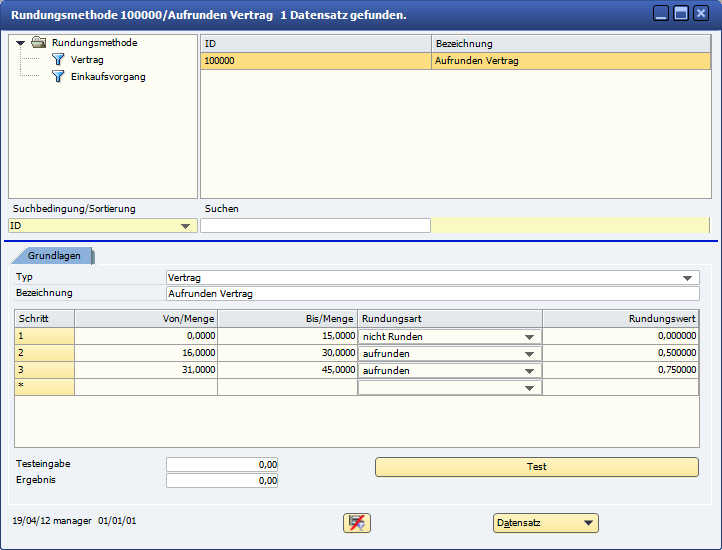Image resolution: width=722 pixels, height=550 pixels.
Task: Click the Rundungsmethode folder icon
Action: click(39, 43)
